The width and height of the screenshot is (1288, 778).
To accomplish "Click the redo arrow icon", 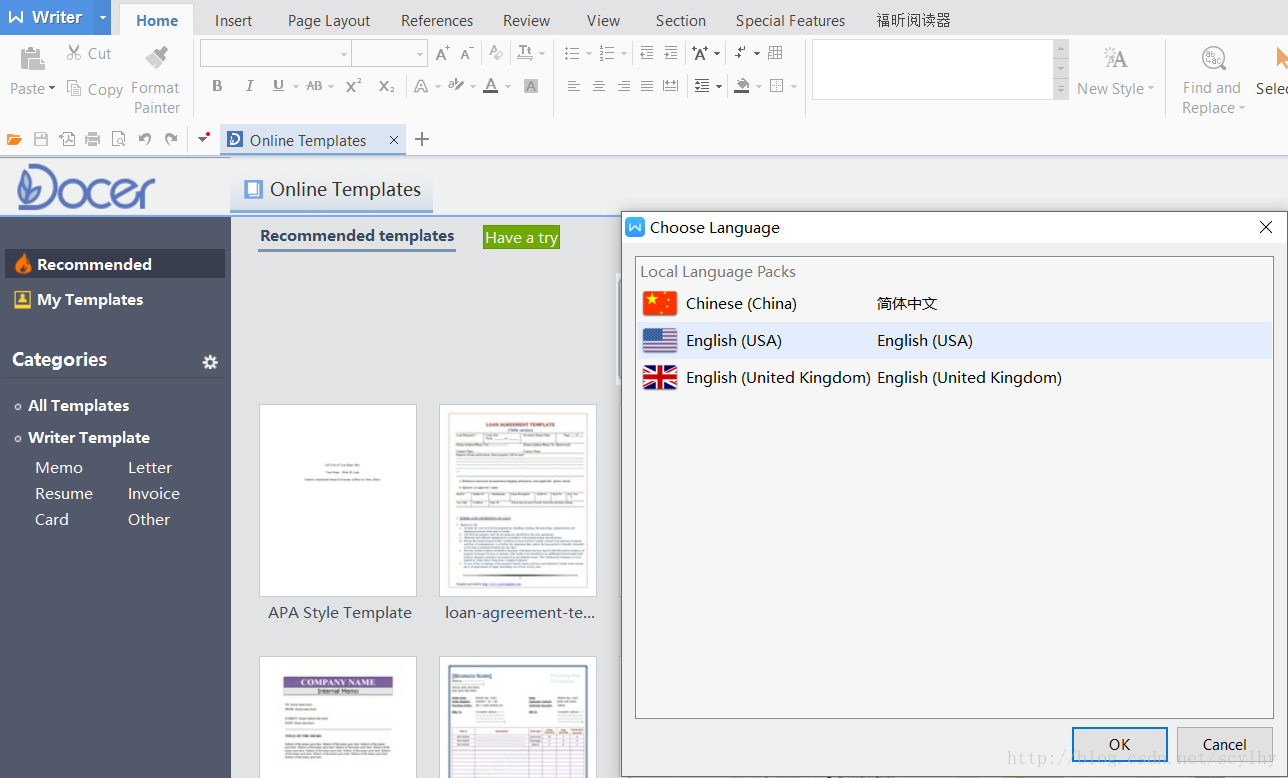I will click(x=171, y=139).
